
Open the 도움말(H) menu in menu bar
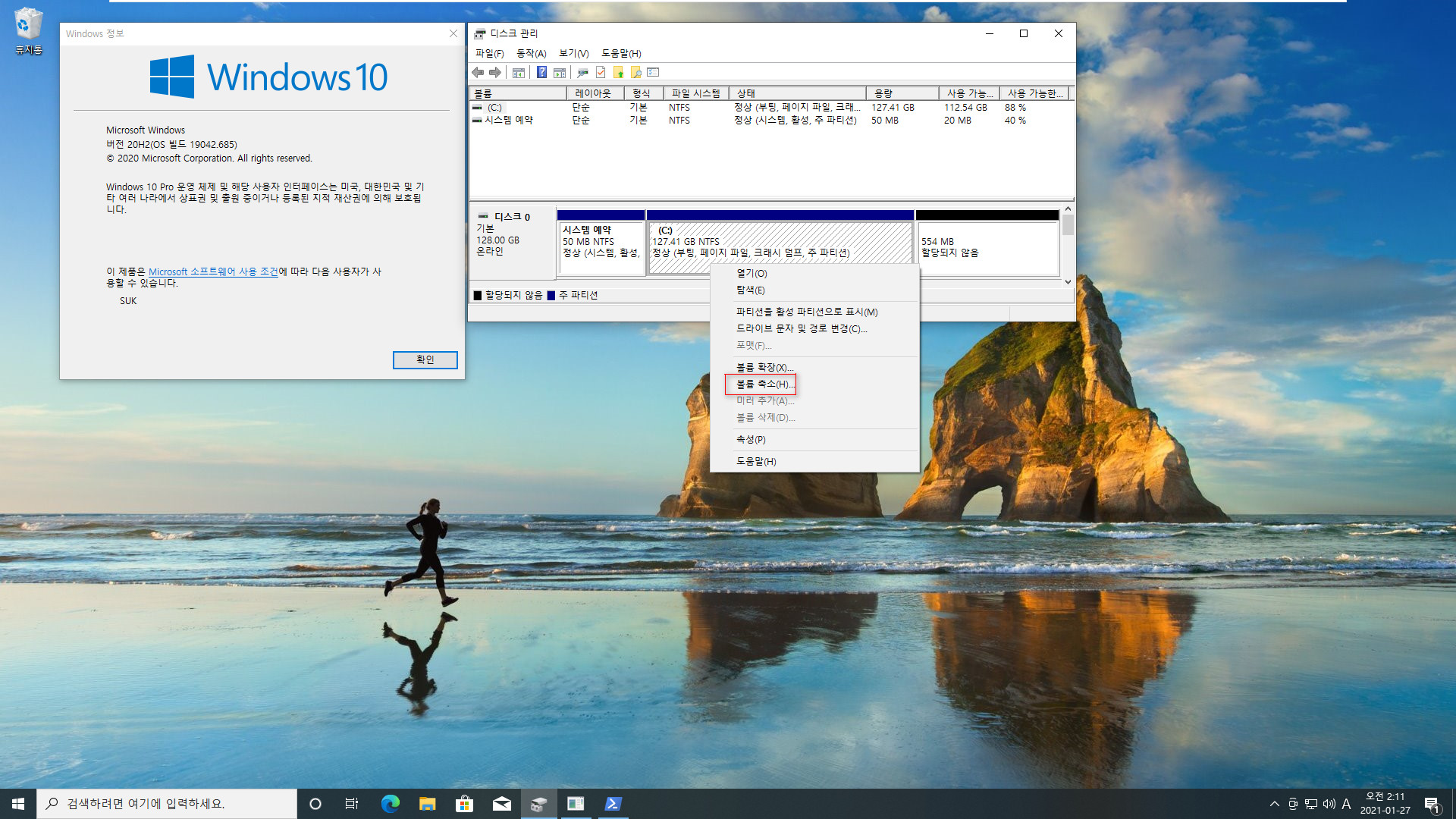click(621, 53)
